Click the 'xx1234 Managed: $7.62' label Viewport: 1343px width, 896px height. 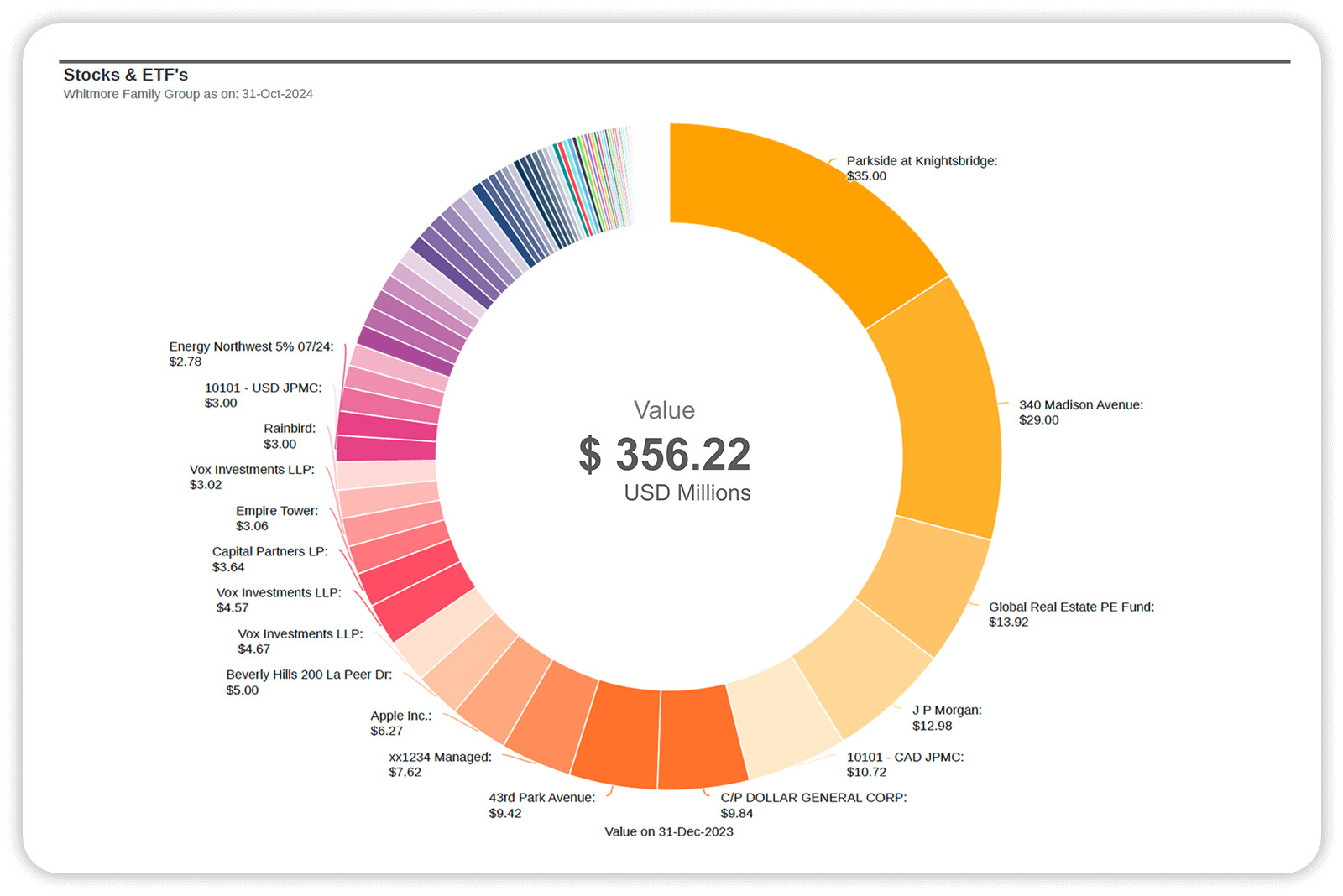click(440, 764)
